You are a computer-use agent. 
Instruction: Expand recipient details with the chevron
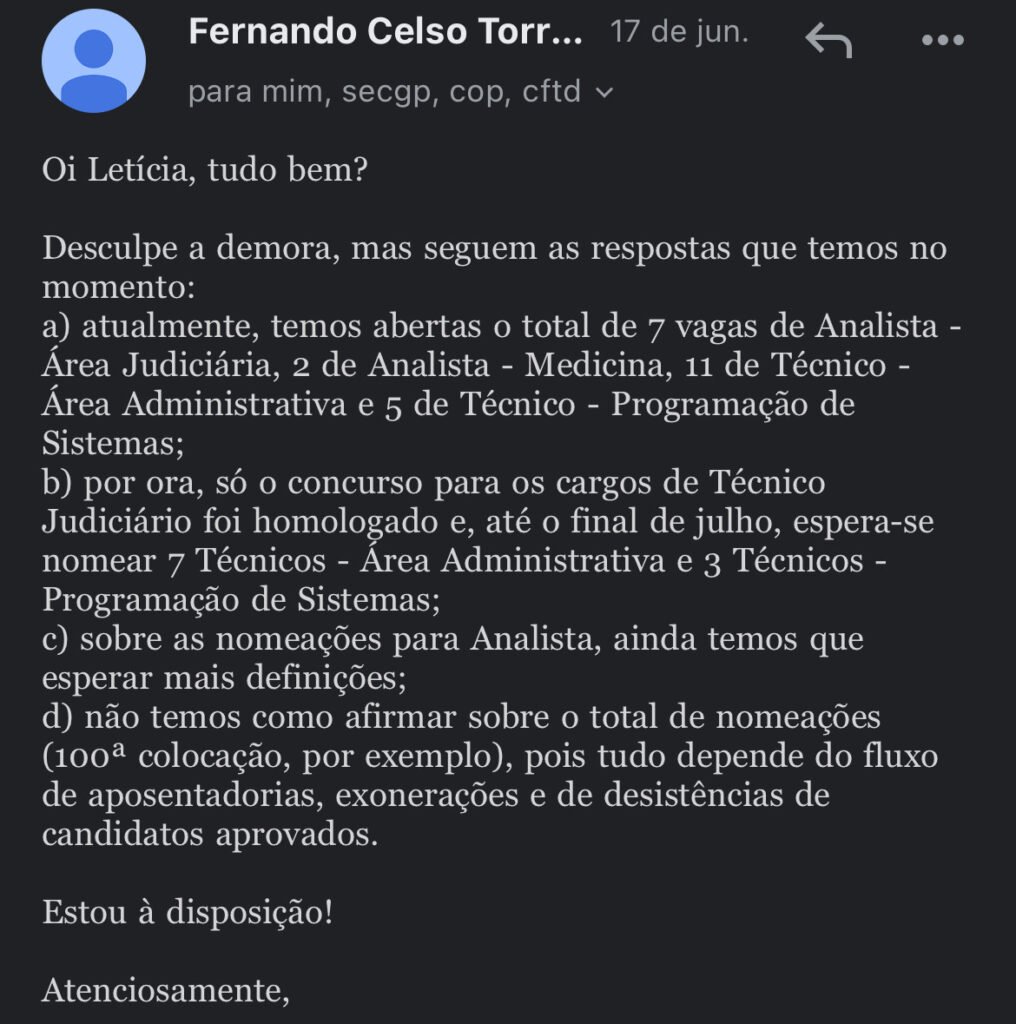coord(604,93)
